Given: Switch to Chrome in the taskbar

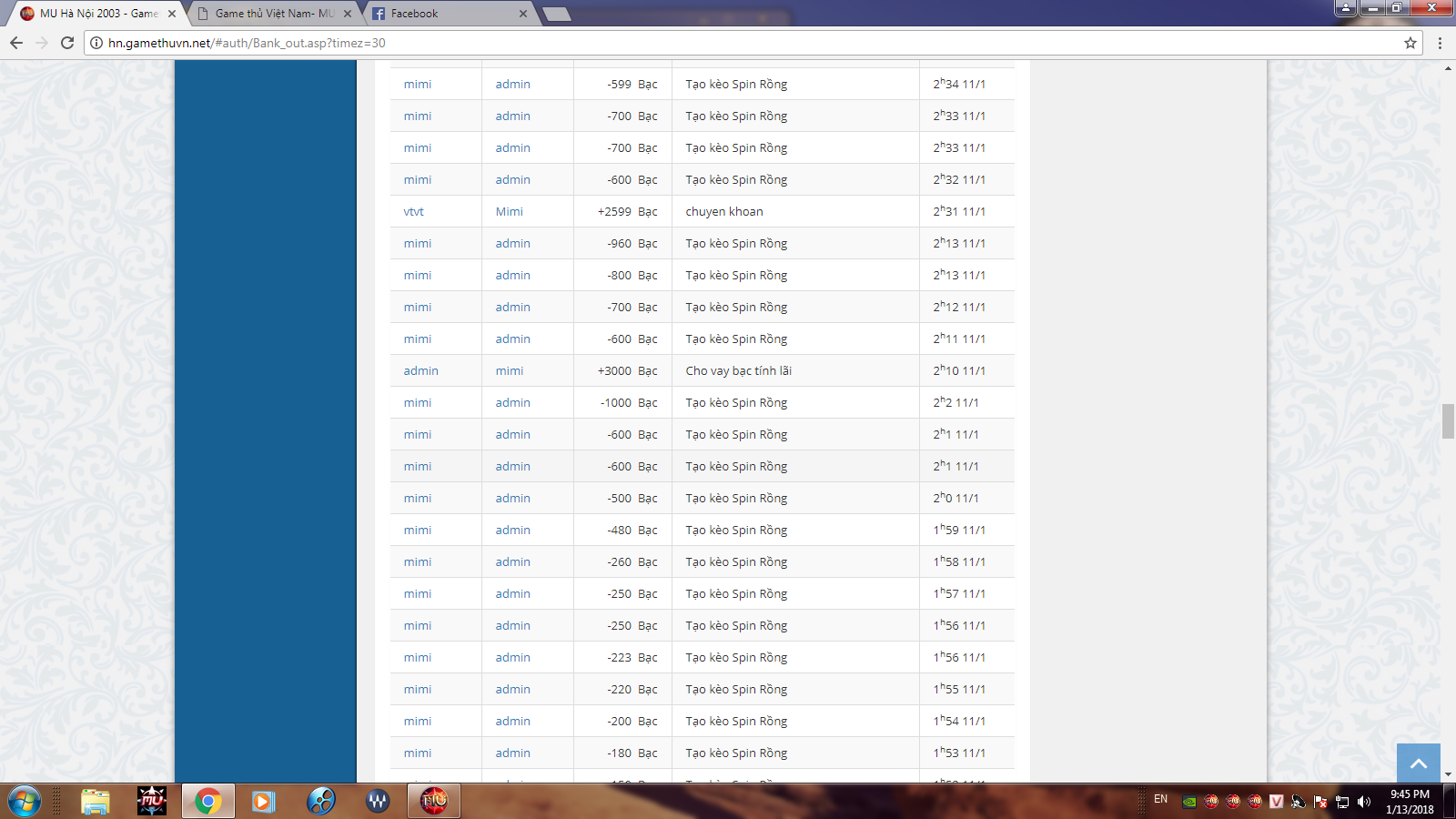Looking at the screenshot, I should pyautogui.click(x=207, y=802).
